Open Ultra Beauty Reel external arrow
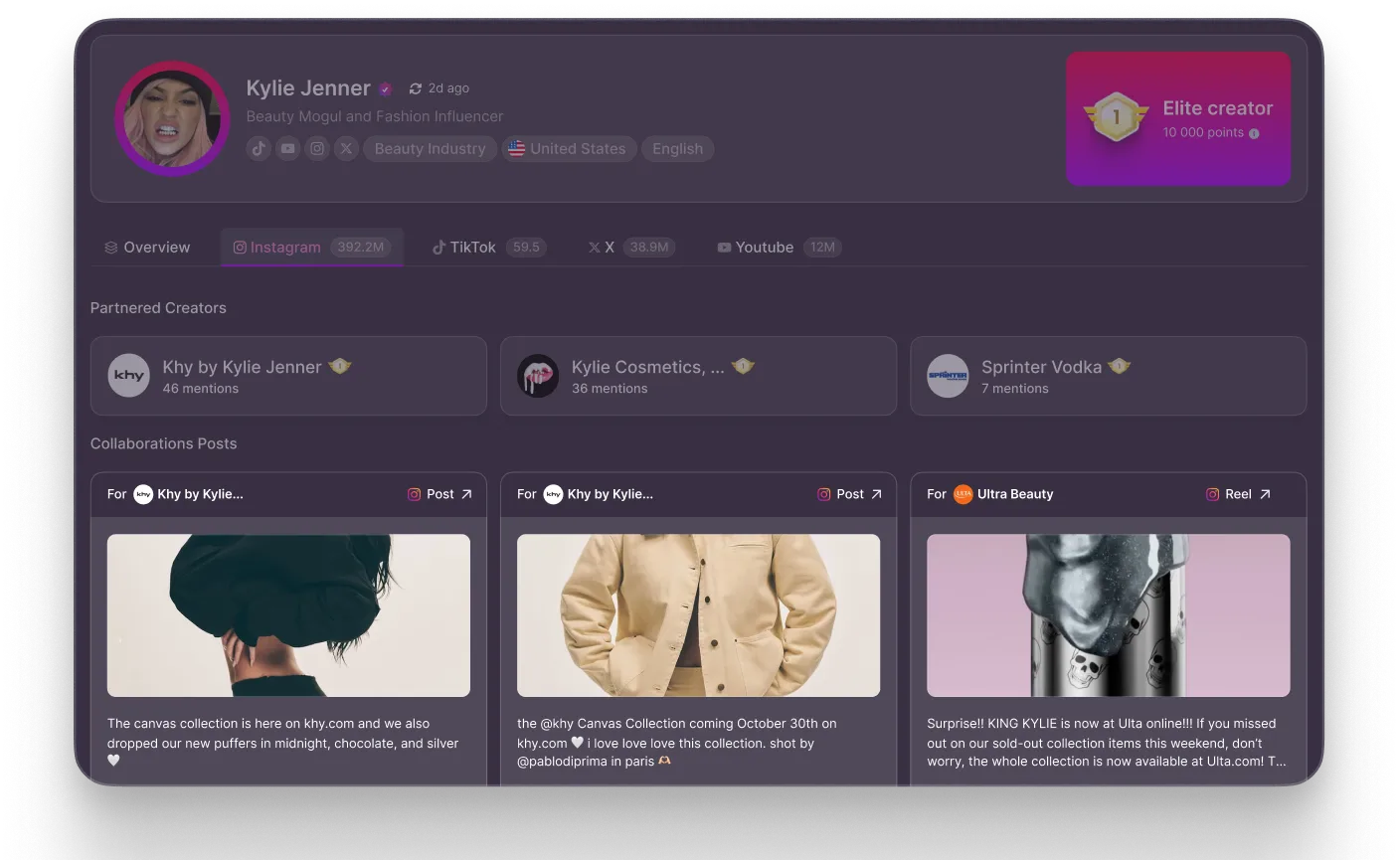This screenshot has width=1400, height=860. click(1265, 494)
